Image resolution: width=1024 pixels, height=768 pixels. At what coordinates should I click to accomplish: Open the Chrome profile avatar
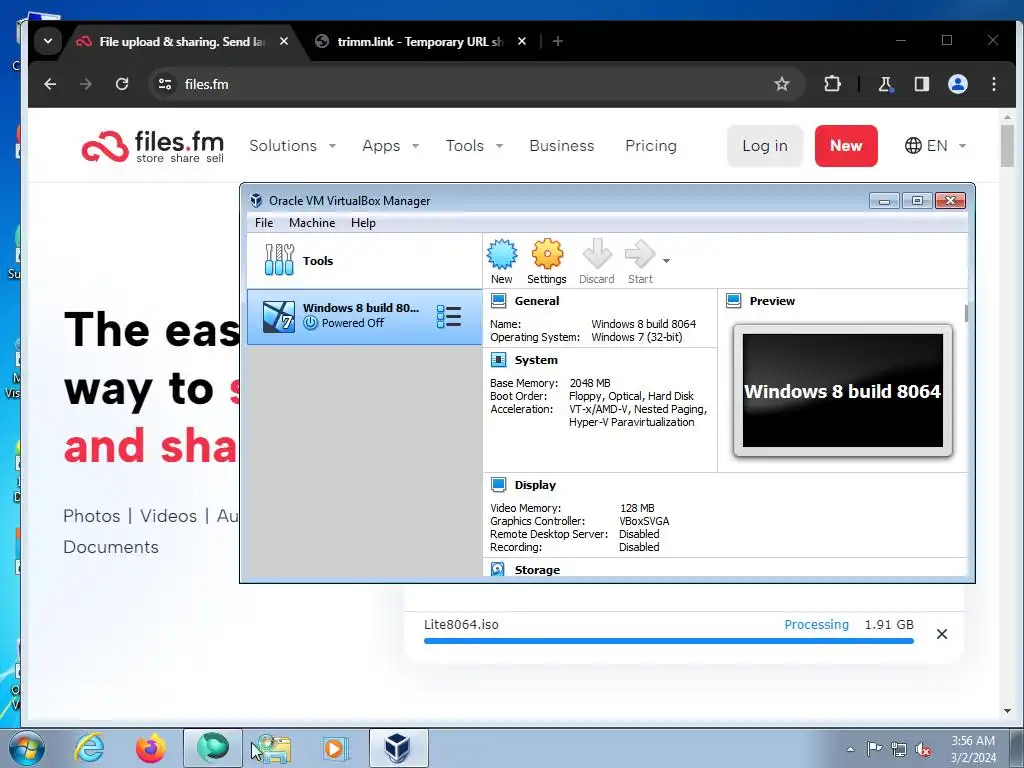click(957, 84)
